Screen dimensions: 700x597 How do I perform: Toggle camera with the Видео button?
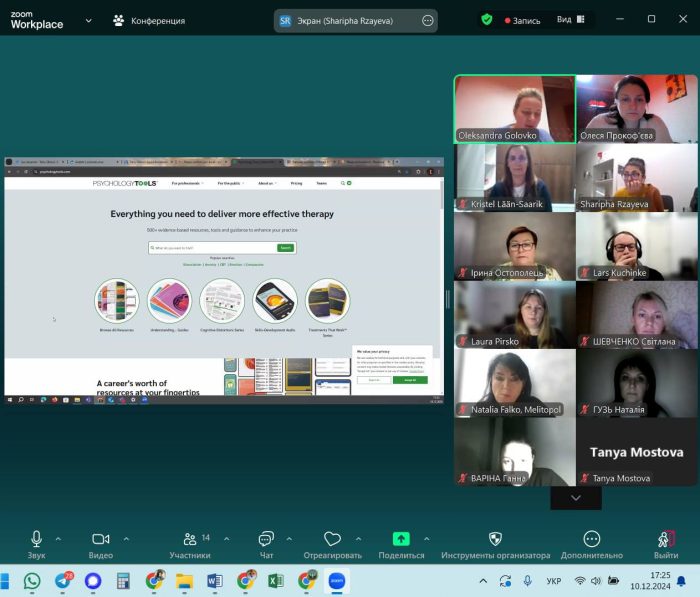pyautogui.click(x=100, y=540)
